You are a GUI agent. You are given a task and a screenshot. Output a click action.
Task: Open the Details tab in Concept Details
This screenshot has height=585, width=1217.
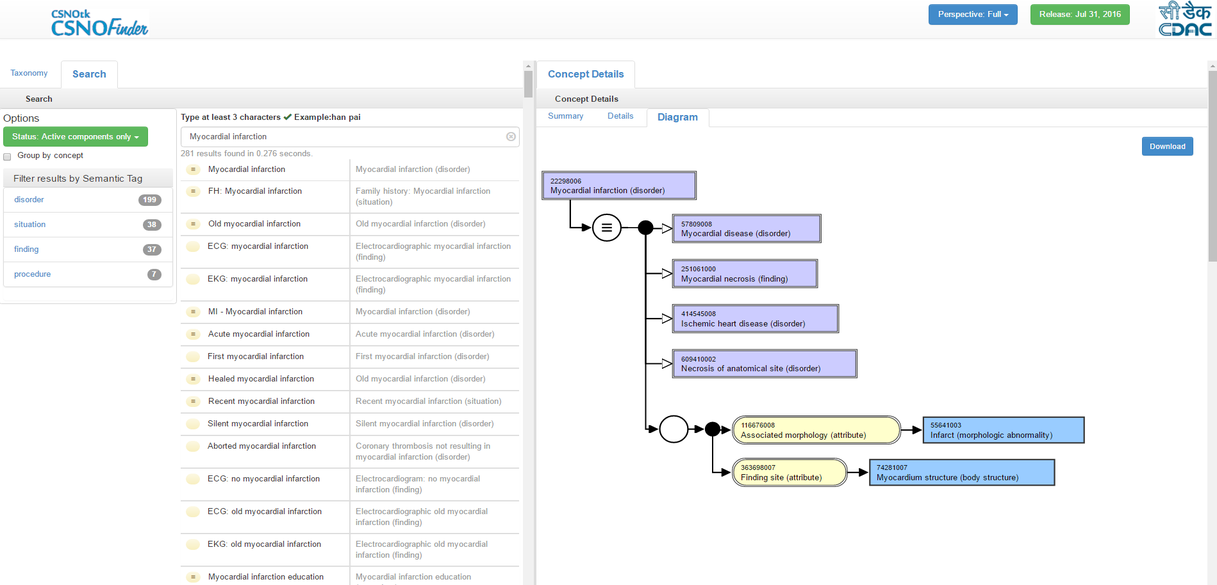coord(620,116)
